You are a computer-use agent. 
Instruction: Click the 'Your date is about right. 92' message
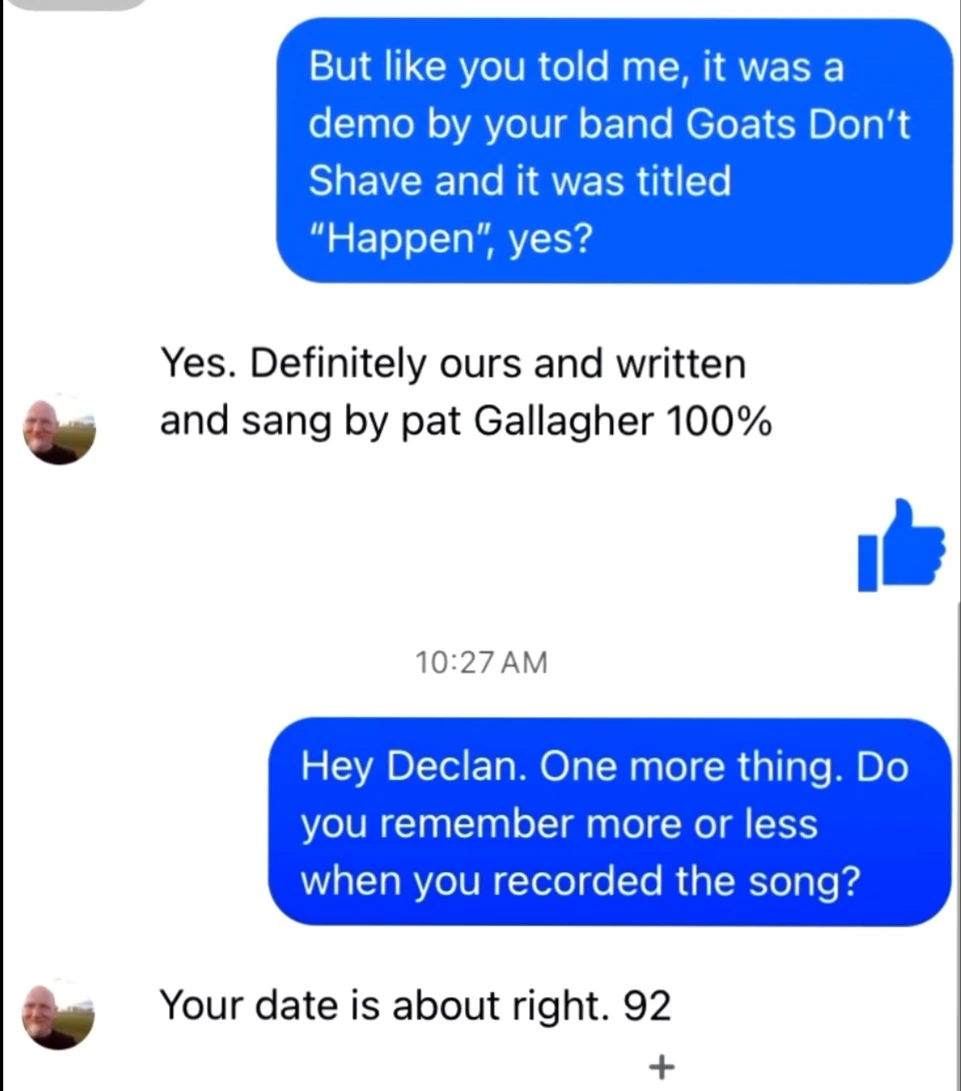tap(415, 1006)
